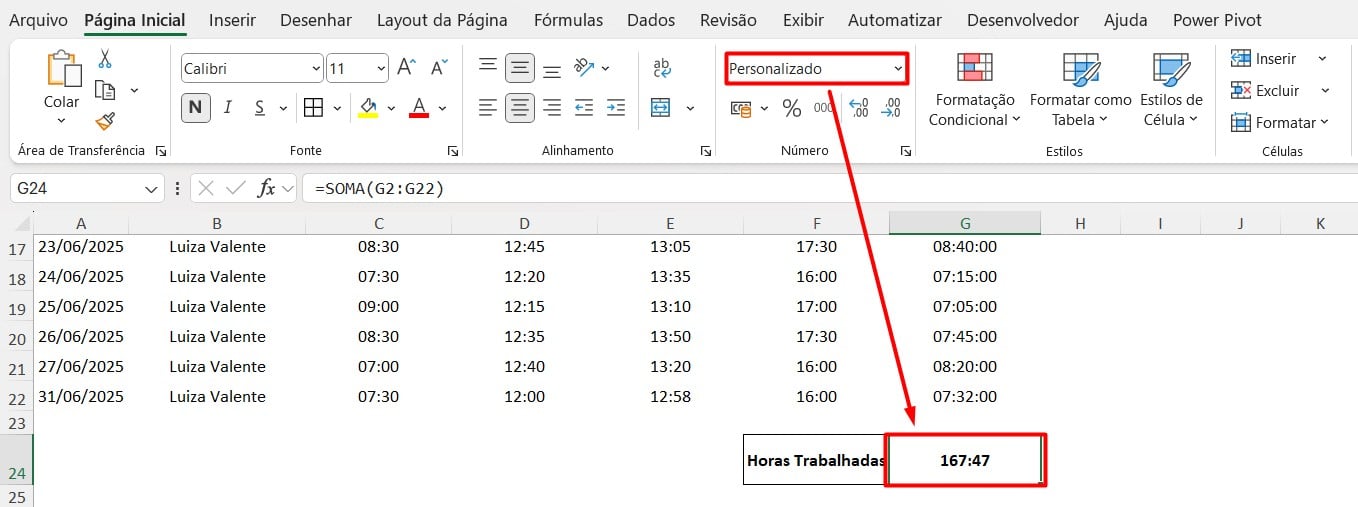Toggle Underline (S) formatting
Screen dimensions: 1358x507
(259, 107)
